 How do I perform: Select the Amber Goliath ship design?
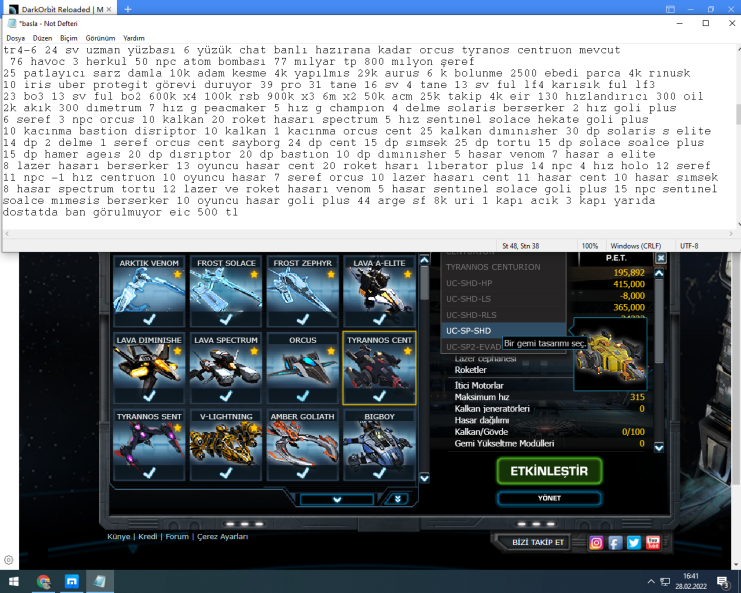point(302,445)
